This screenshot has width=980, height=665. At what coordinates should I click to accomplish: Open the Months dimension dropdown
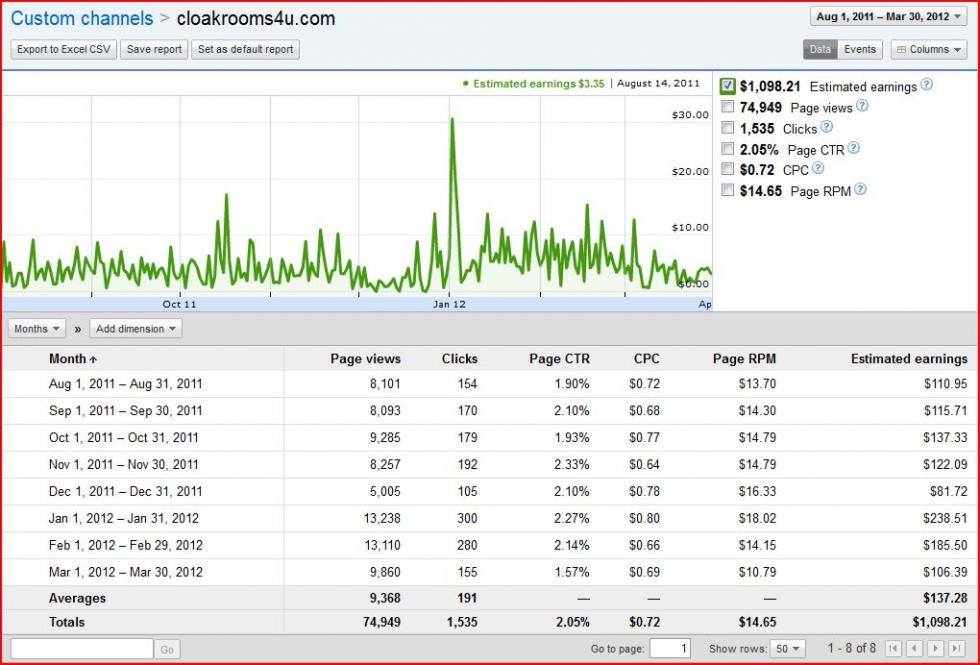[x=37, y=329]
